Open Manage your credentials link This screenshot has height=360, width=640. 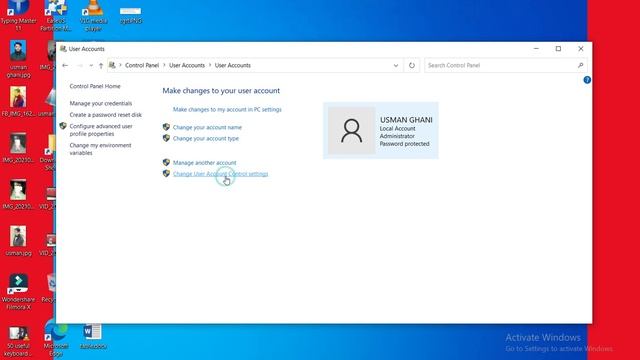coord(100,103)
